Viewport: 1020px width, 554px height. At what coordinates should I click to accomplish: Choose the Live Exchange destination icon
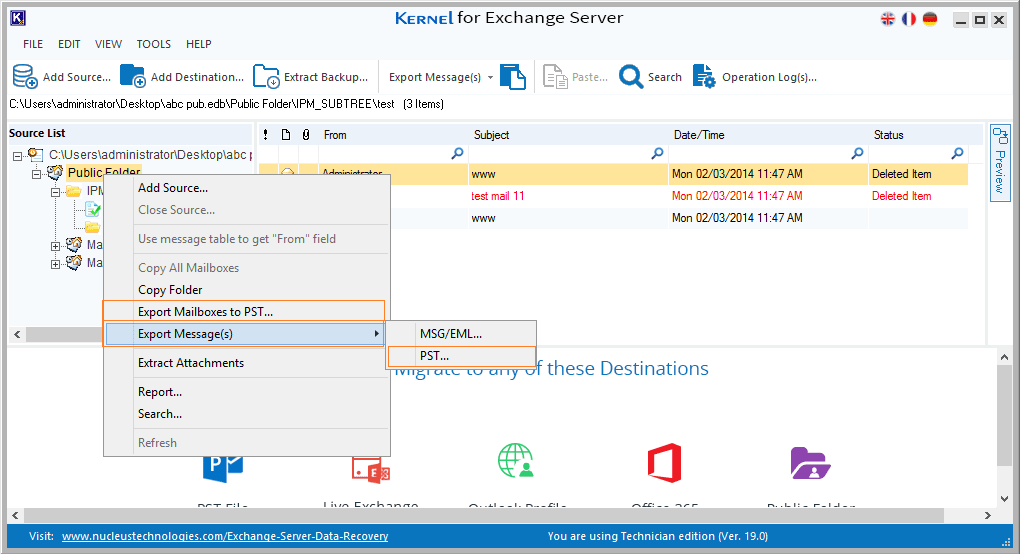click(x=371, y=469)
